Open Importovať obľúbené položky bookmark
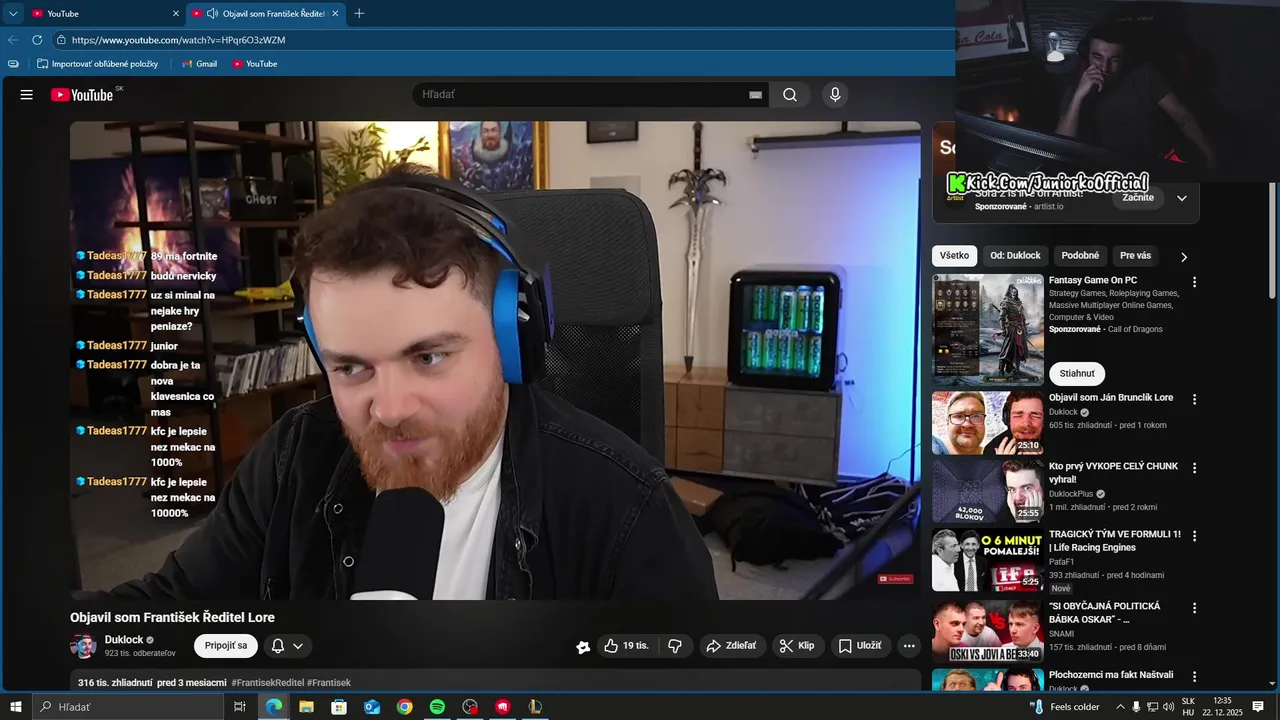The image size is (1280, 720). (97, 64)
